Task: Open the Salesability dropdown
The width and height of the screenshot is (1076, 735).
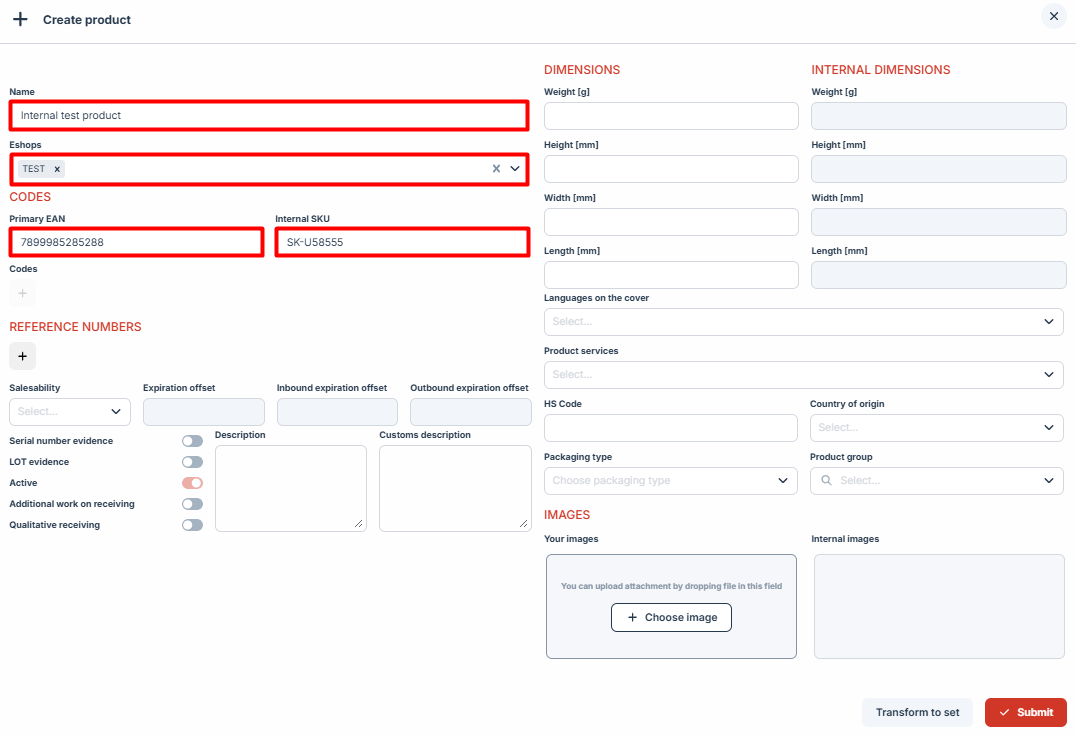Action: click(70, 412)
